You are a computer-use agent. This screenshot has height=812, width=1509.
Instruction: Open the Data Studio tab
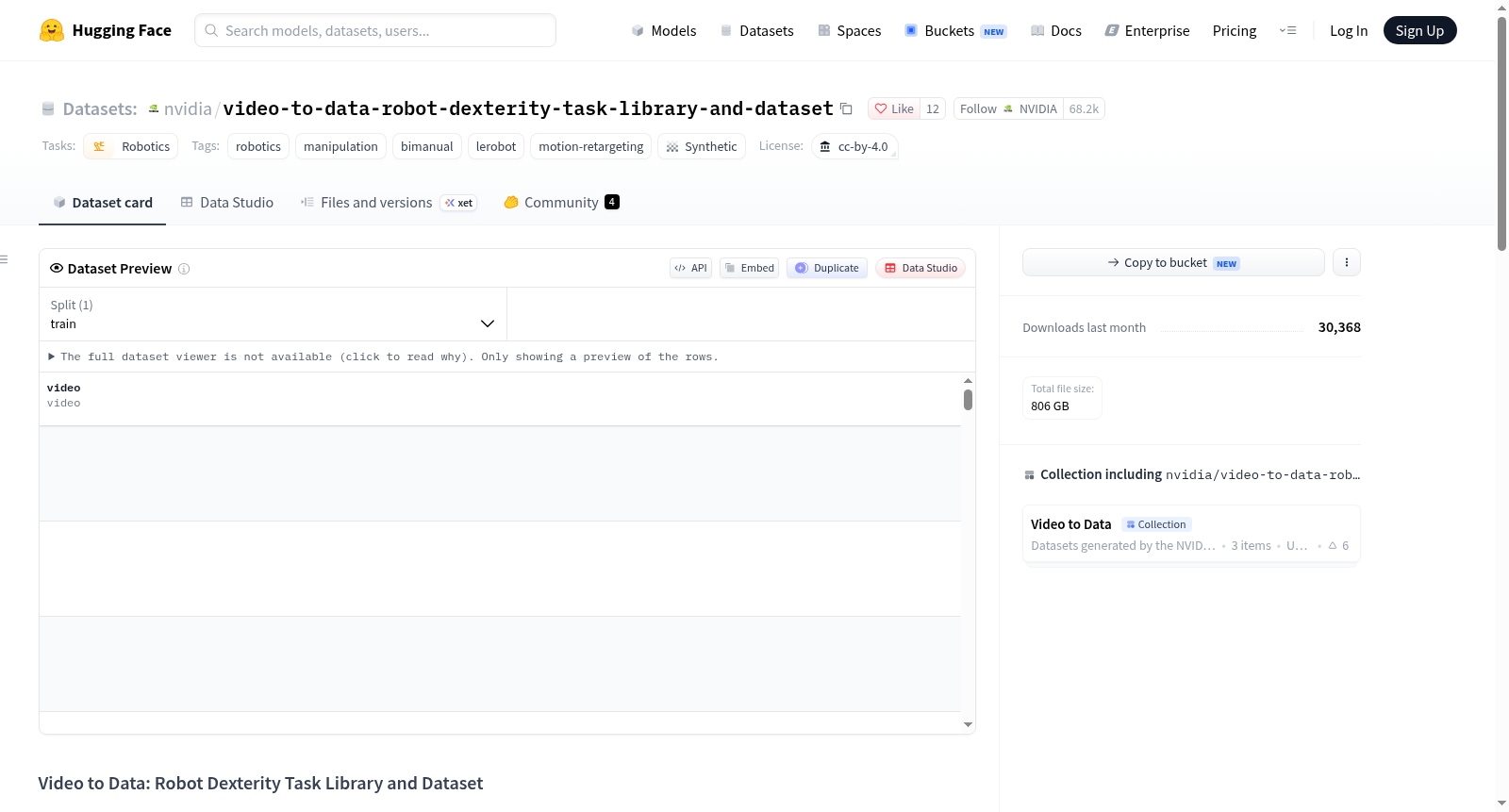[x=227, y=203]
